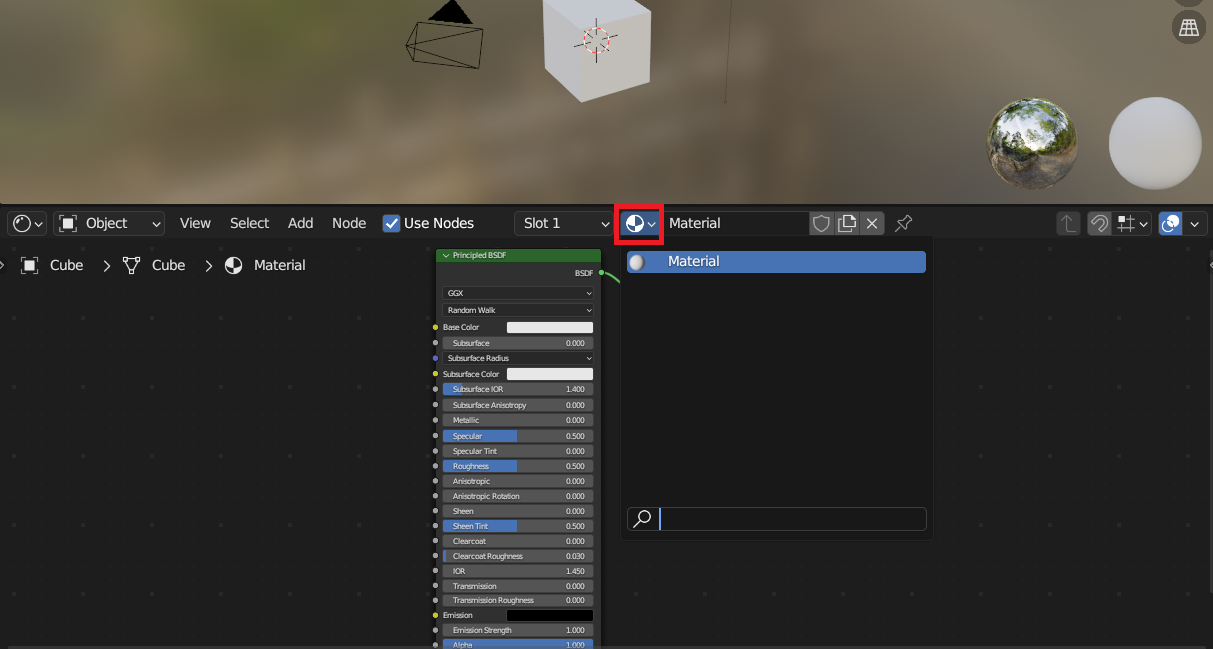This screenshot has width=1213, height=649.
Task: Toggle the node editor overlays icon
Action: [1171, 223]
